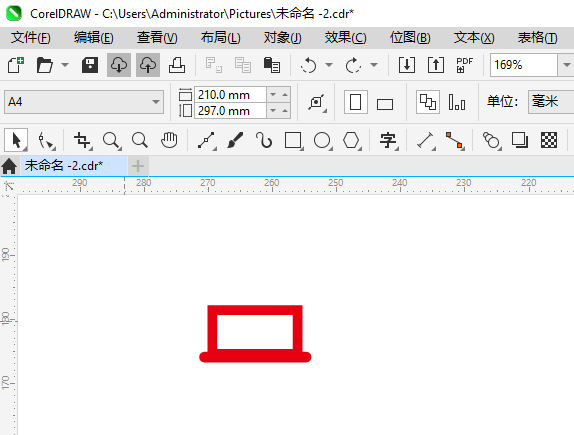Select the Pan hand tool
Image resolution: width=574 pixels, height=435 pixels.
point(169,140)
